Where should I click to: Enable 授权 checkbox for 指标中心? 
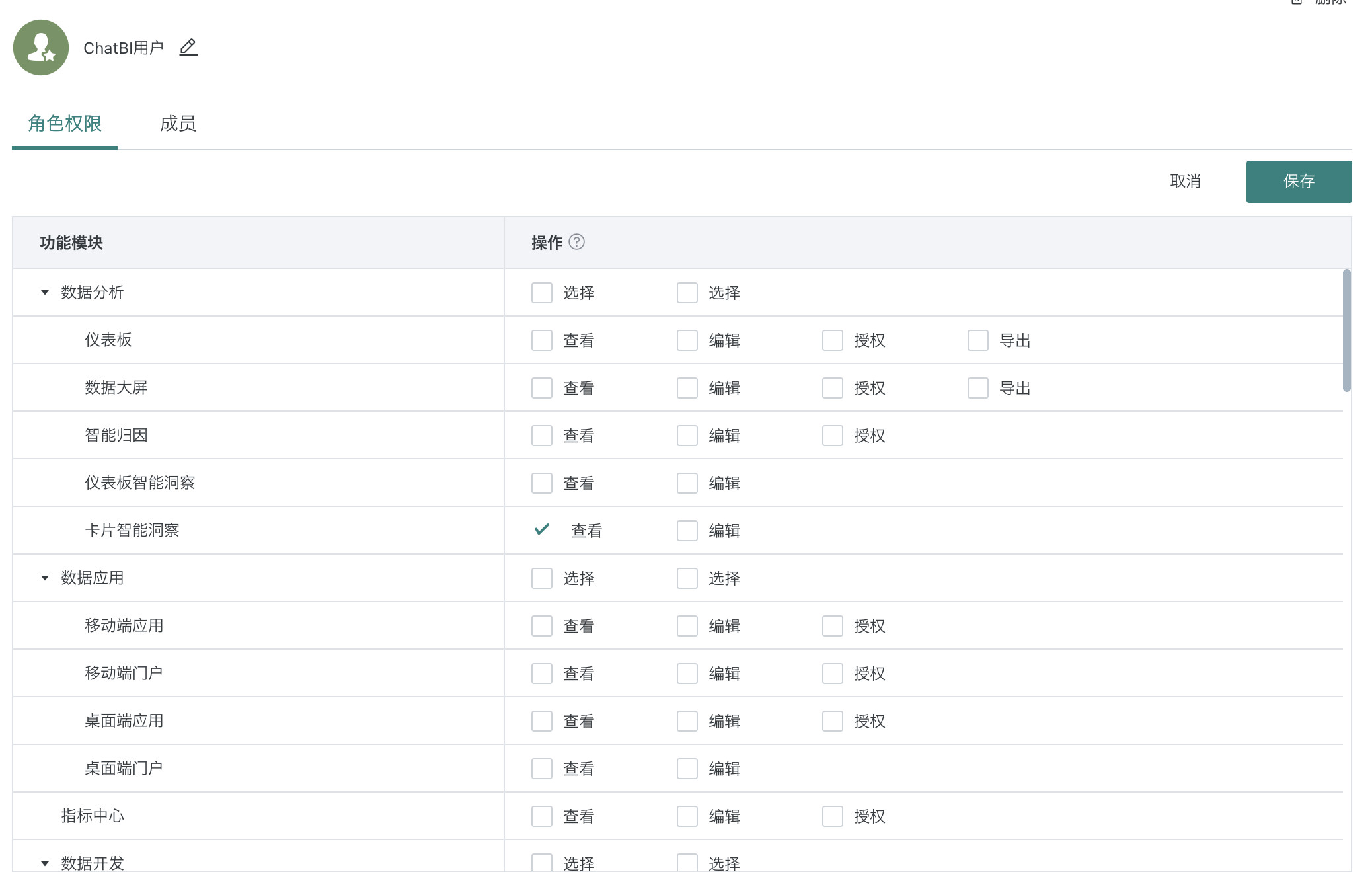point(832,816)
